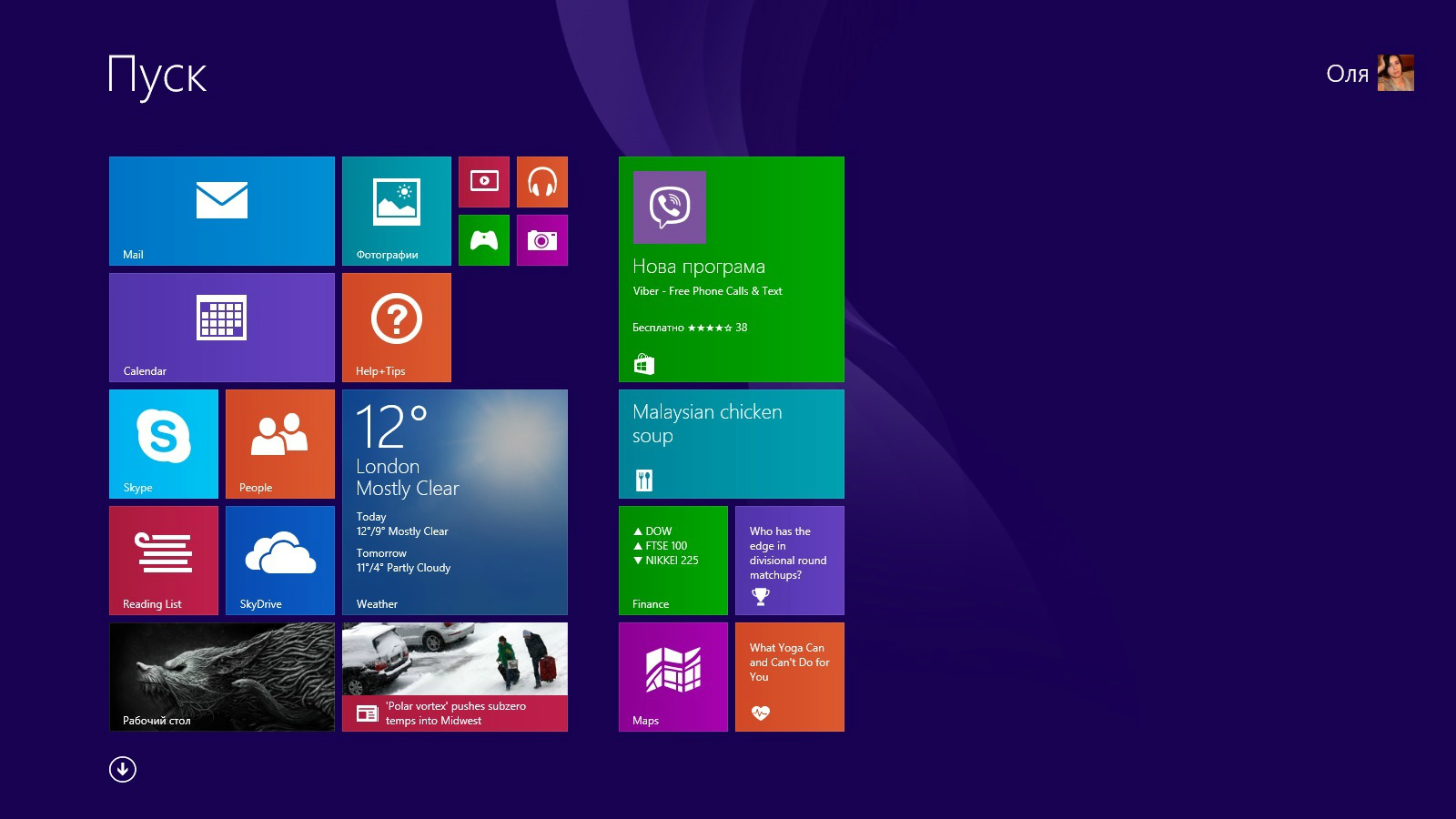Open the Оля user account menu
Viewport: 1456px width, 819px height.
[x=1370, y=73]
